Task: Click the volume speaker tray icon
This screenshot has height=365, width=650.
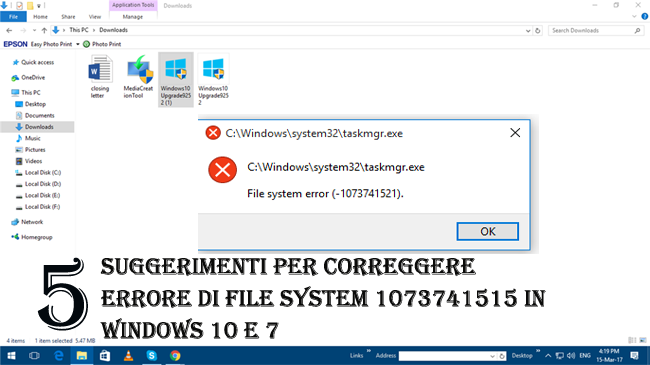Action: coord(571,356)
